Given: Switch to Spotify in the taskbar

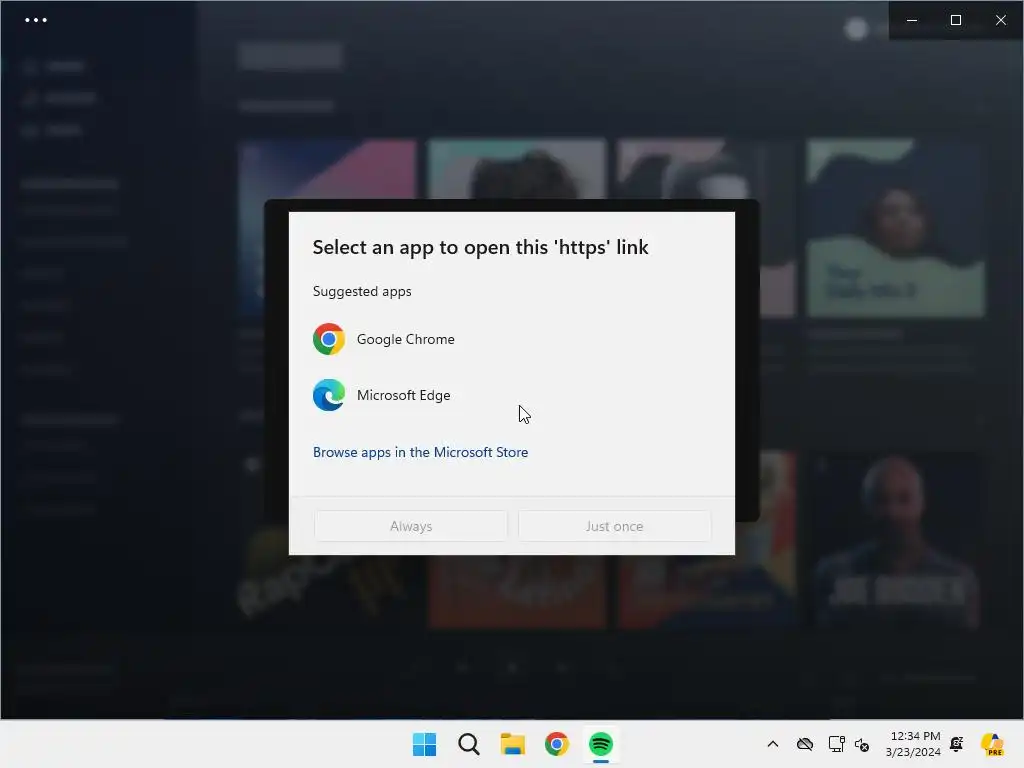Looking at the screenshot, I should coord(601,744).
